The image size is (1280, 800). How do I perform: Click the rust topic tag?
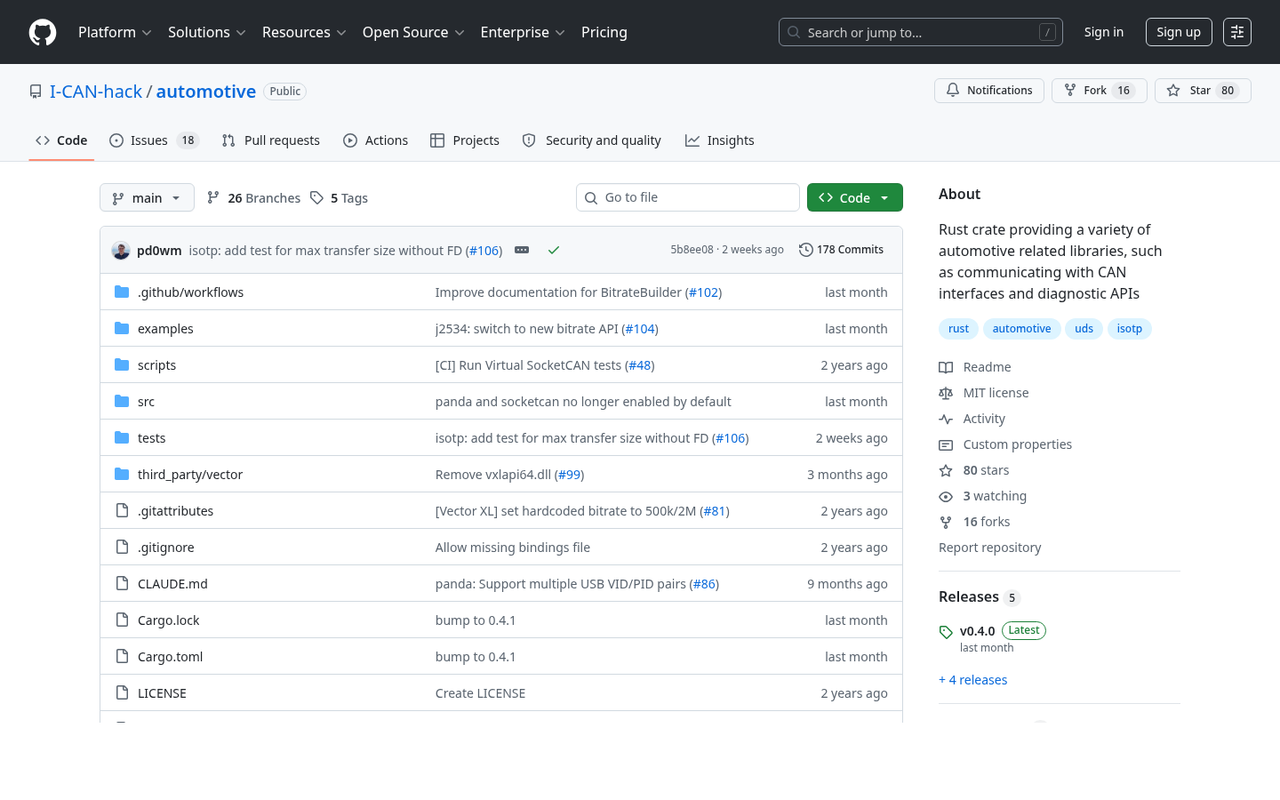coord(958,328)
